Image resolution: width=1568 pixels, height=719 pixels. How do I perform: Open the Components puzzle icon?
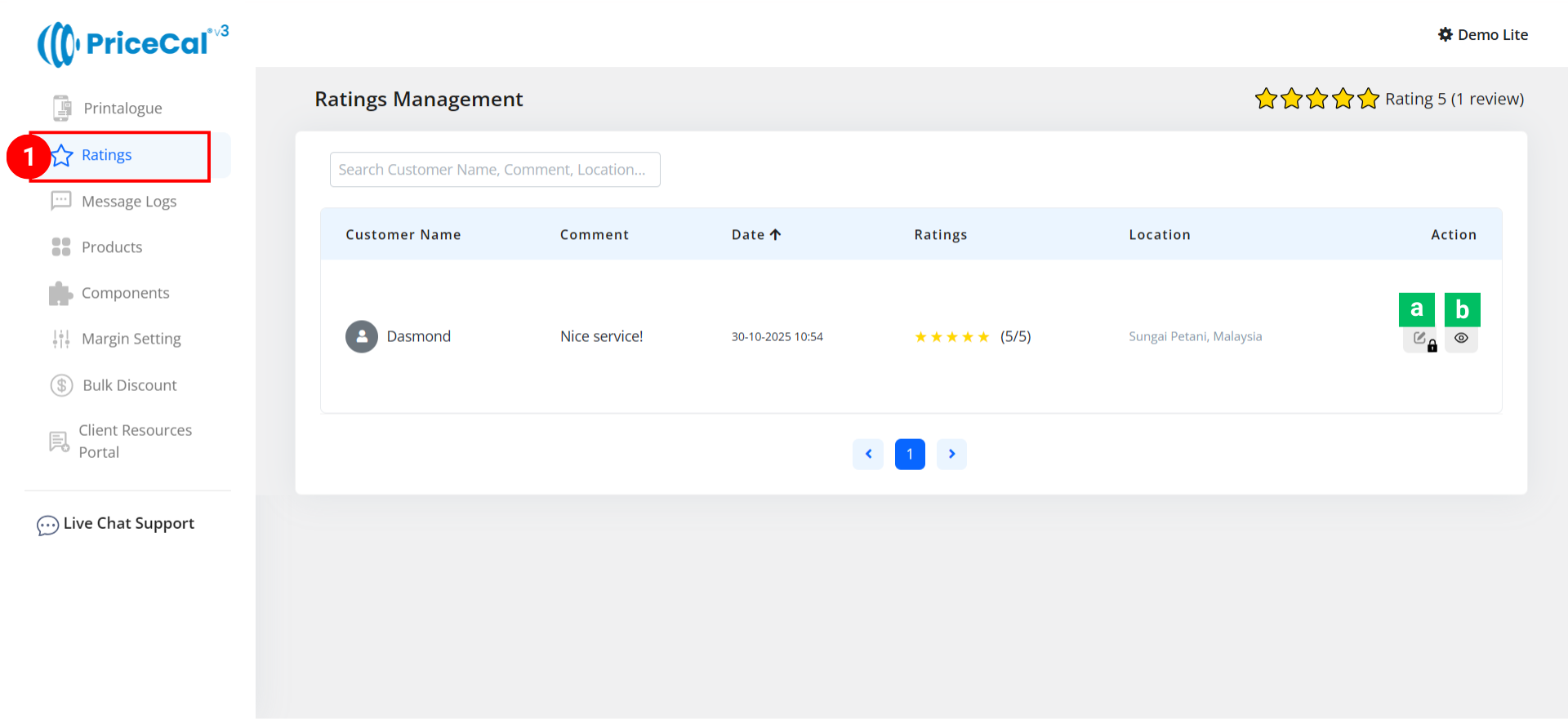60,293
